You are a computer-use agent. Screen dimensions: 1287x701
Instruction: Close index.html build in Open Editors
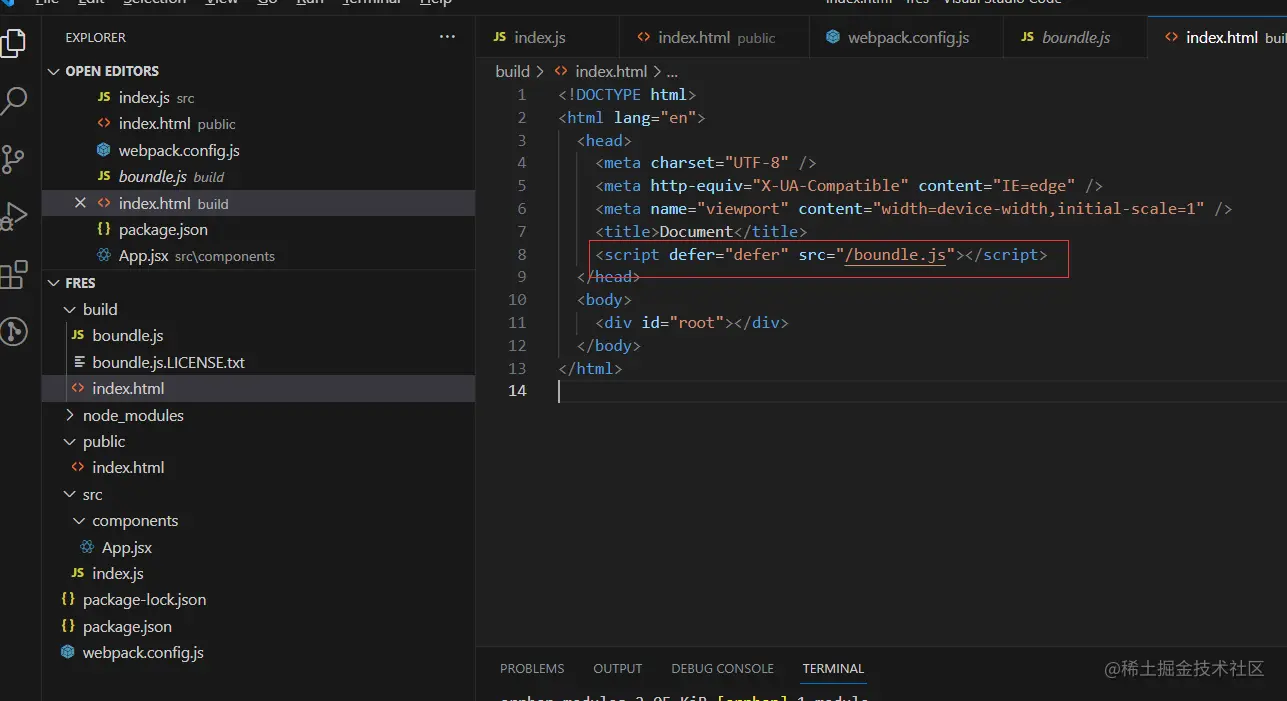click(81, 203)
